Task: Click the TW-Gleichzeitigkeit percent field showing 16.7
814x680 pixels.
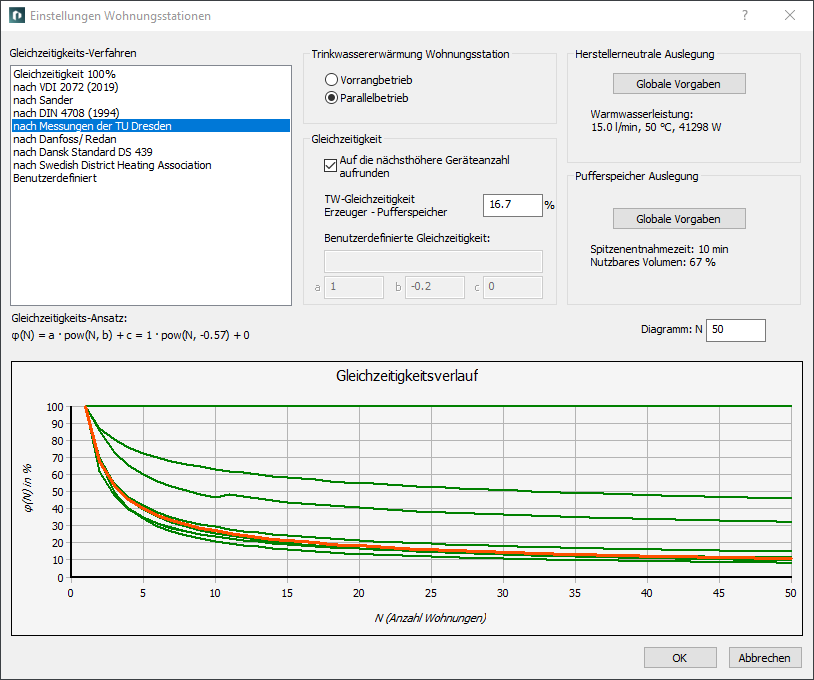Action: pos(513,205)
